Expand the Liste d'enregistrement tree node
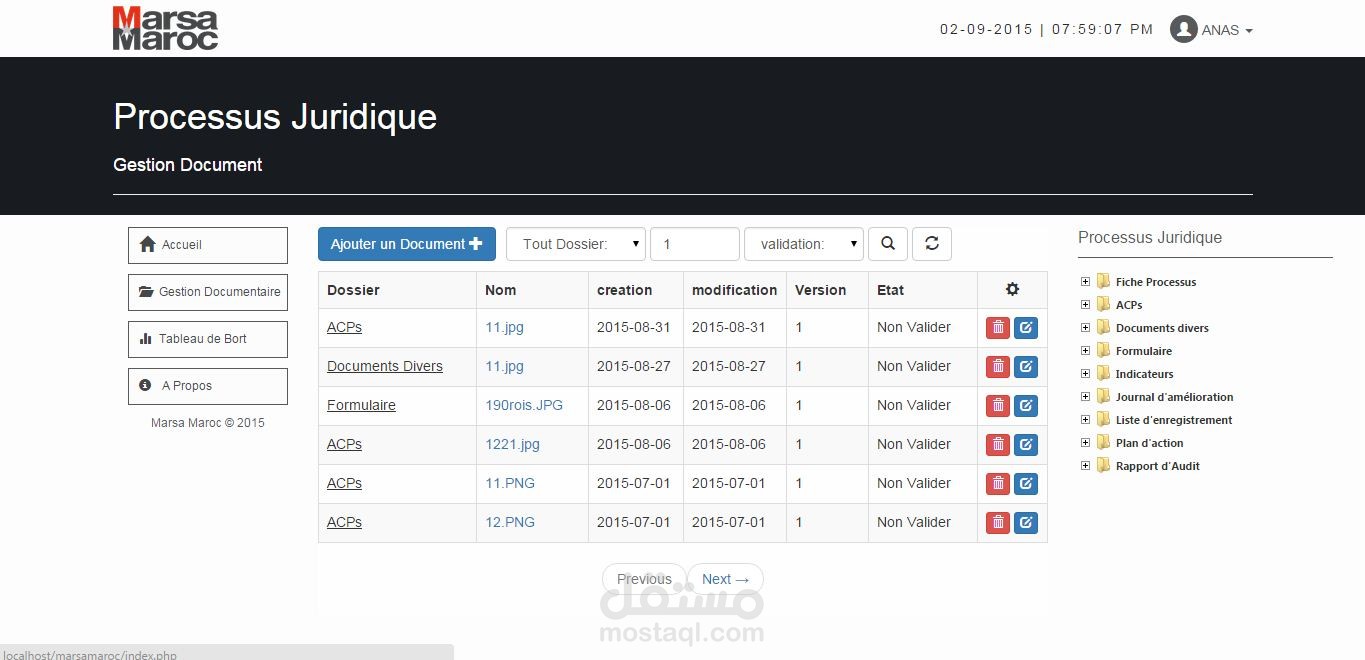 1085,420
